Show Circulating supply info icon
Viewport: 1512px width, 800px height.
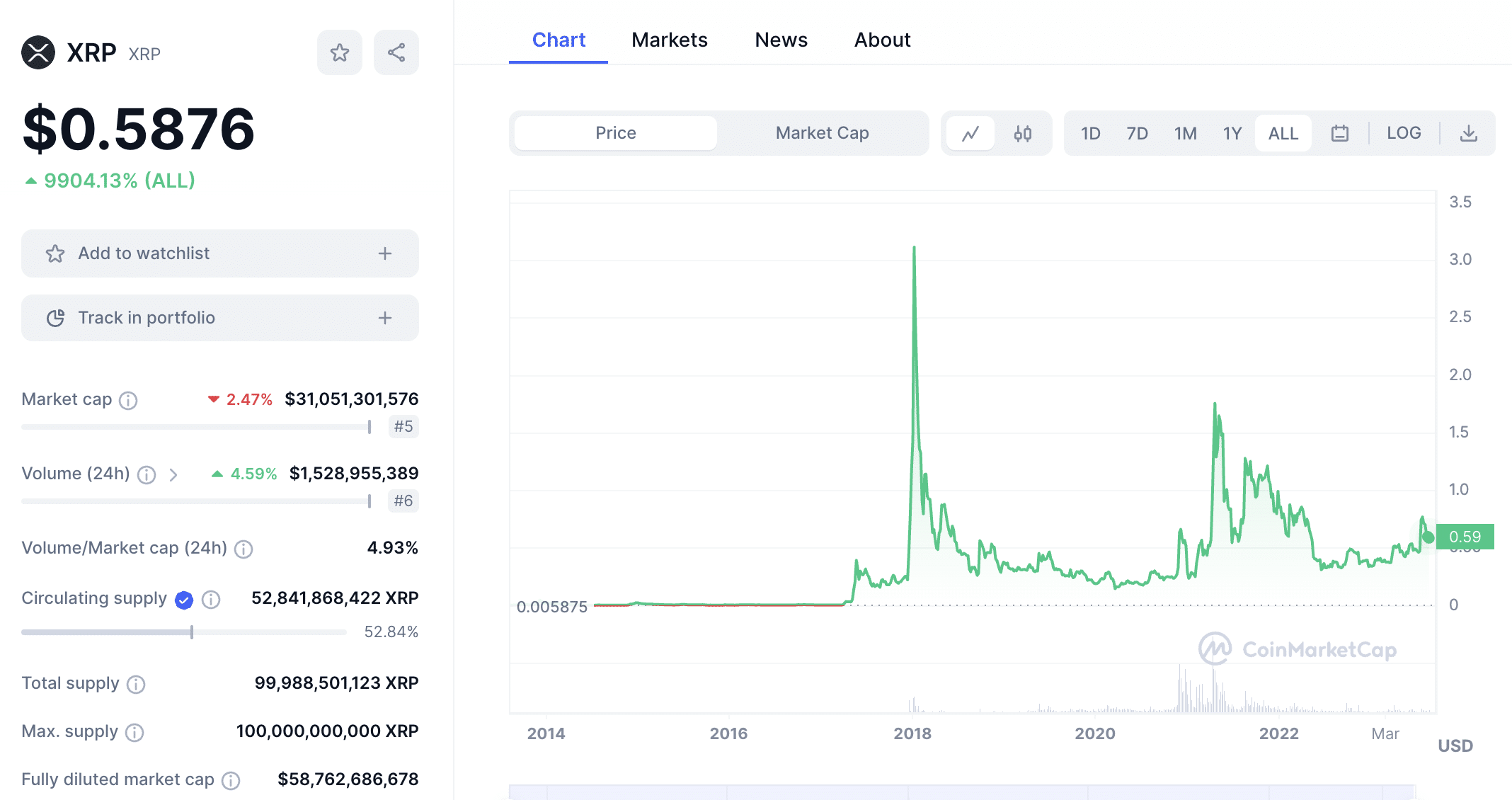click(x=211, y=600)
